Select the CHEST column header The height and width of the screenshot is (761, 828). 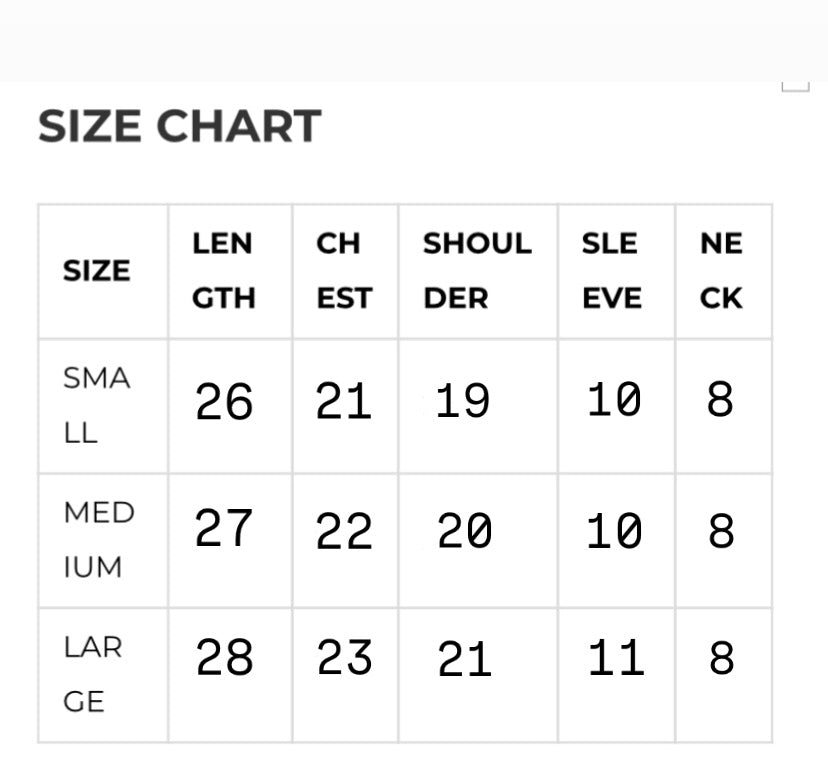point(344,271)
